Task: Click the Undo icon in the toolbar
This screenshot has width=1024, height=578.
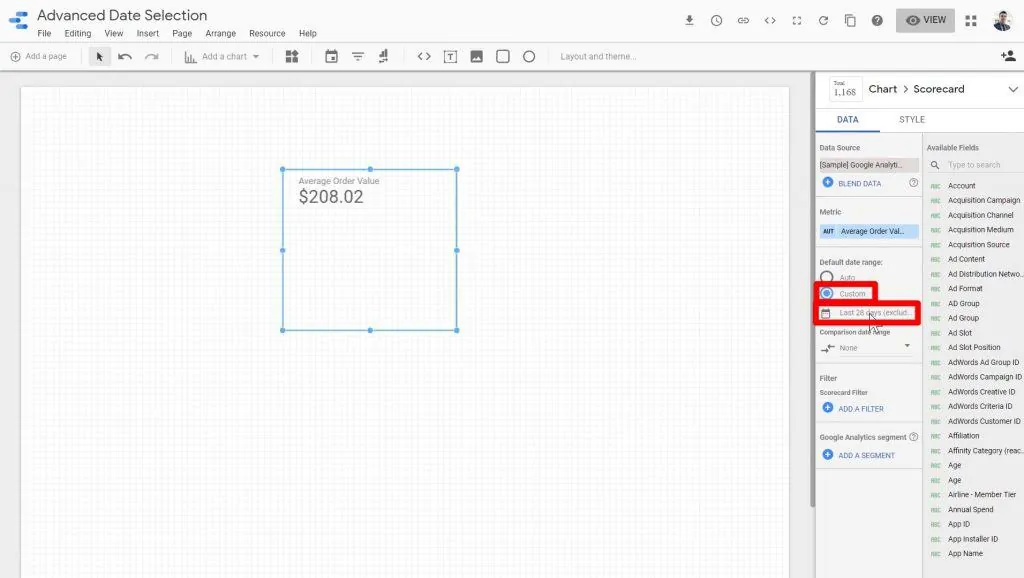Action: 124,56
